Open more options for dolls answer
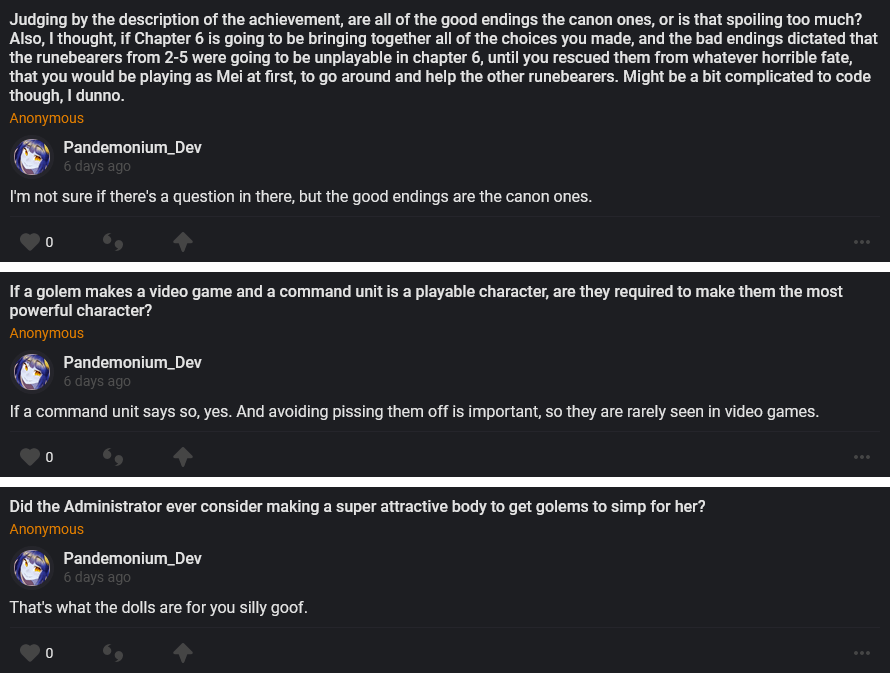The height and width of the screenshot is (673, 890). (862, 653)
